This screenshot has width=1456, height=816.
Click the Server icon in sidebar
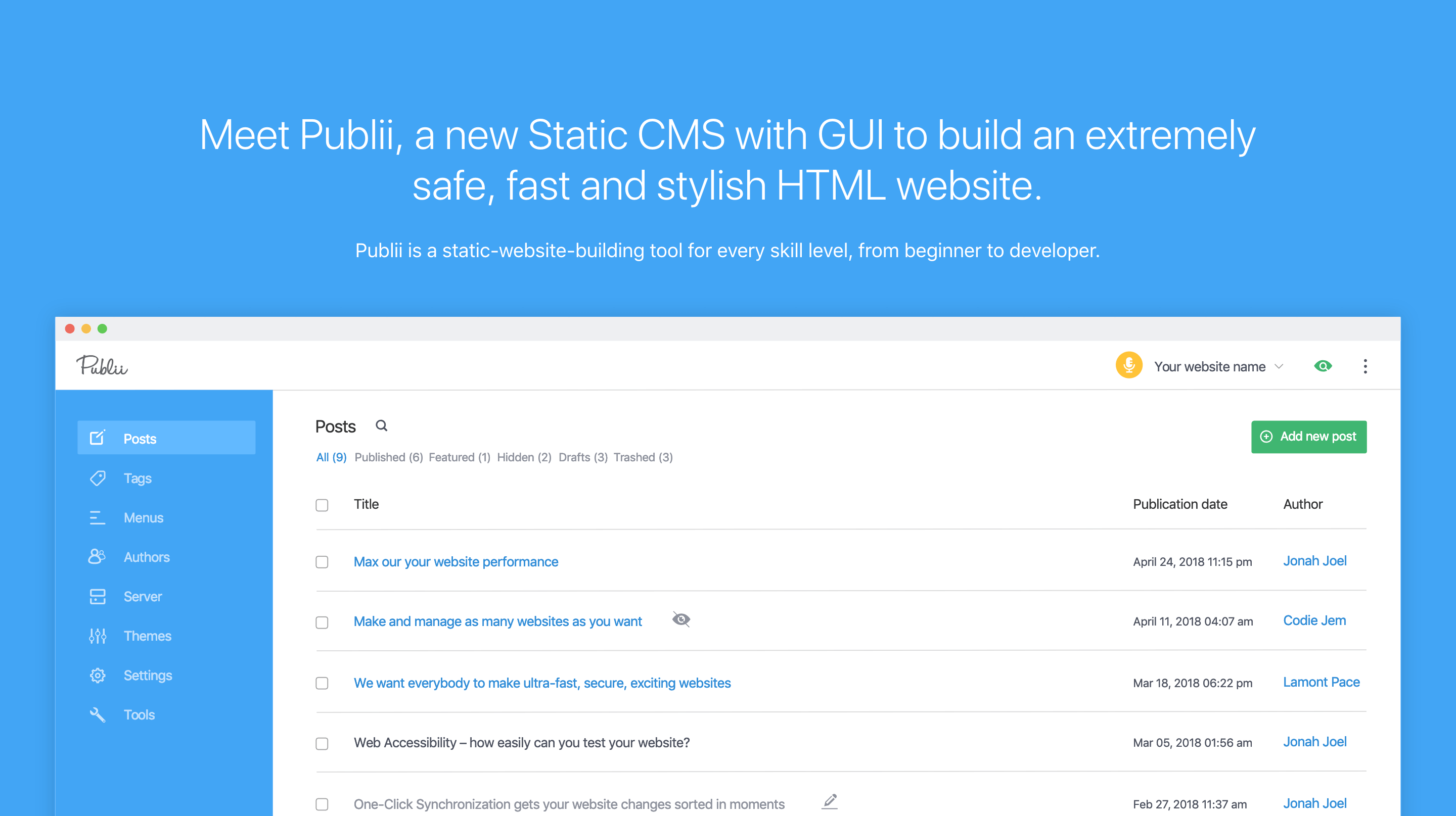click(97, 596)
